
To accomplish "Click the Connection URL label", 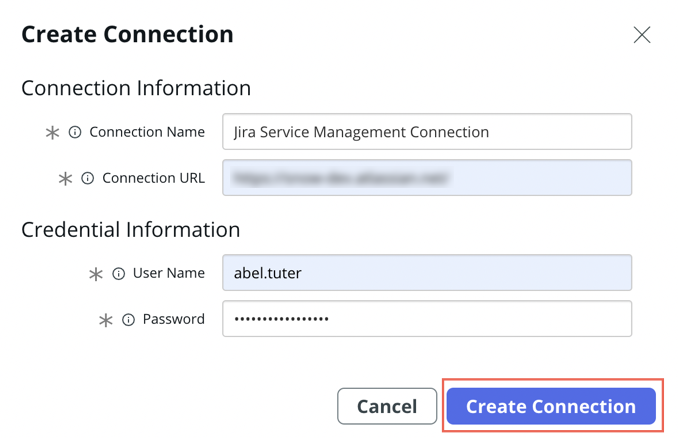I will pyautogui.click(x=154, y=178).
